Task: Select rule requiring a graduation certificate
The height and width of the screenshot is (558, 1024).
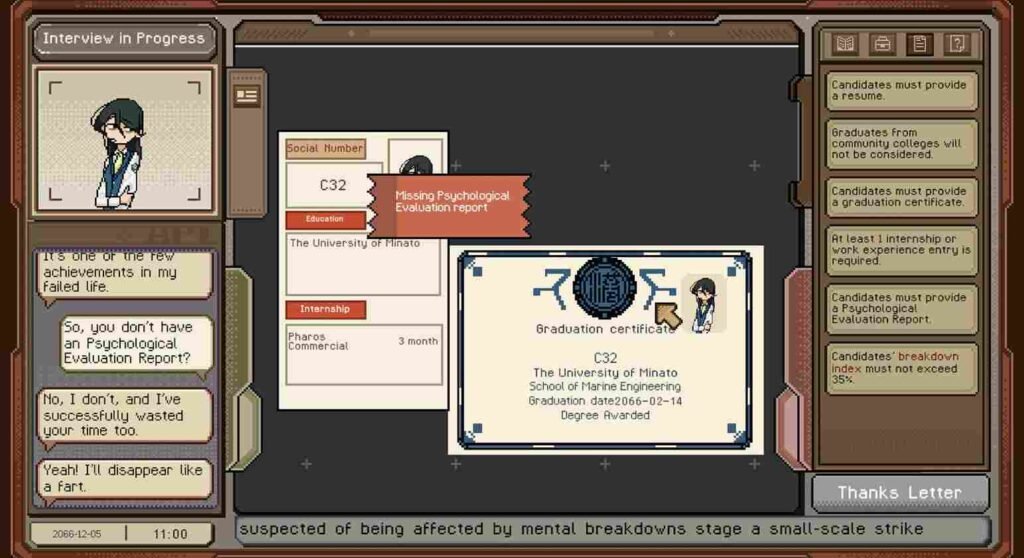Action: pyautogui.click(x=901, y=197)
